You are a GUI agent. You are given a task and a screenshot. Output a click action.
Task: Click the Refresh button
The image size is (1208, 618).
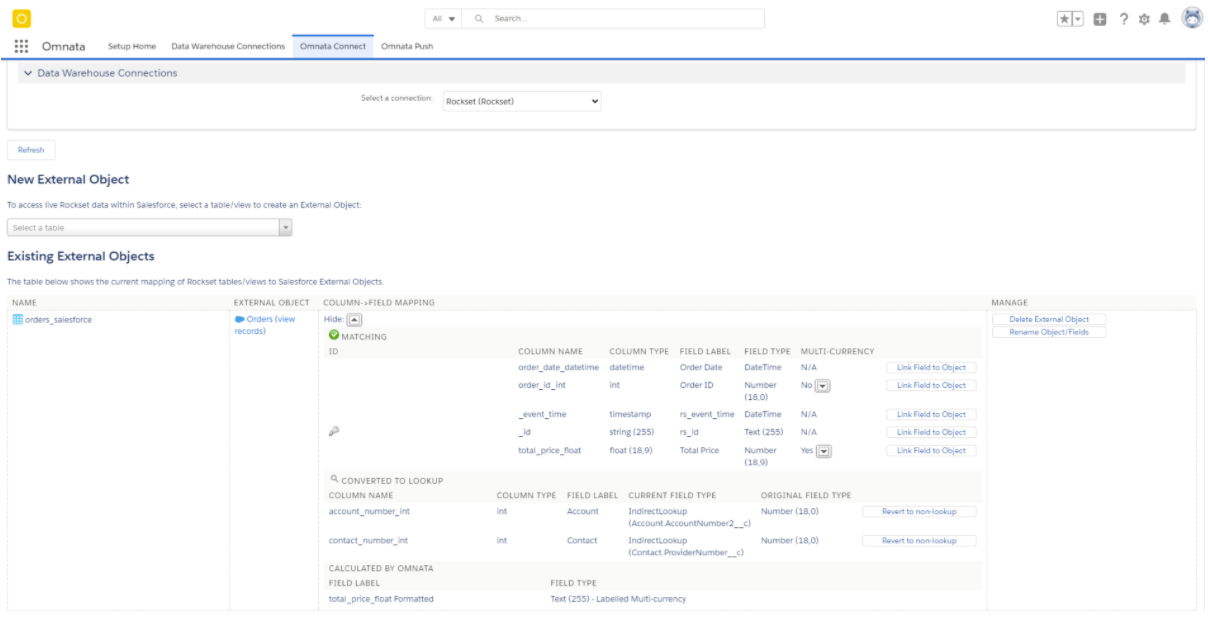31,150
